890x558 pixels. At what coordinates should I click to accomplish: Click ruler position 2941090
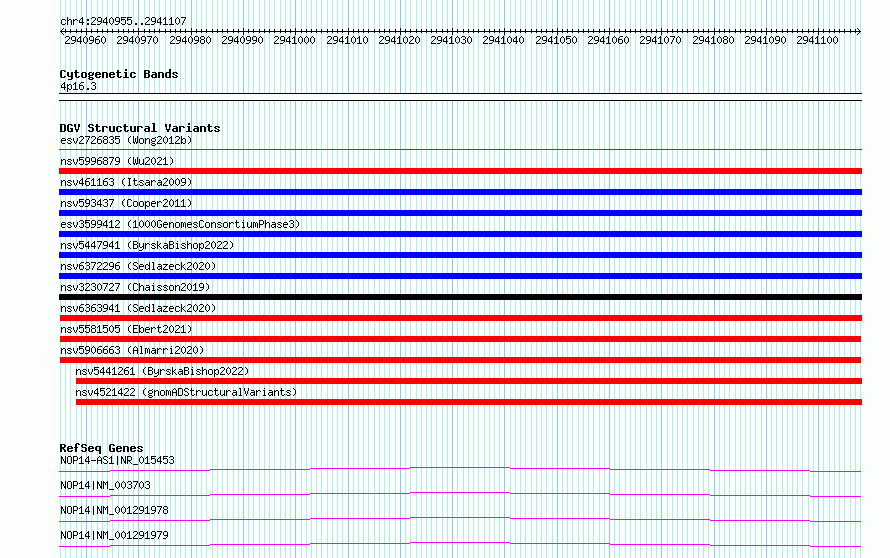[x=766, y=40]
